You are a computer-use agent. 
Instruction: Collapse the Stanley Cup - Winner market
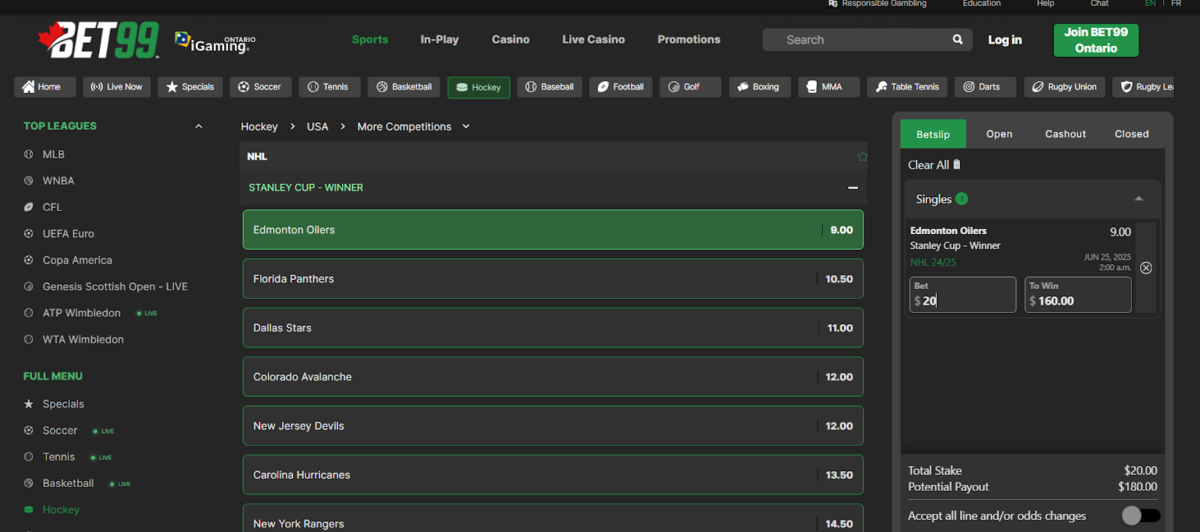[852, 188]
